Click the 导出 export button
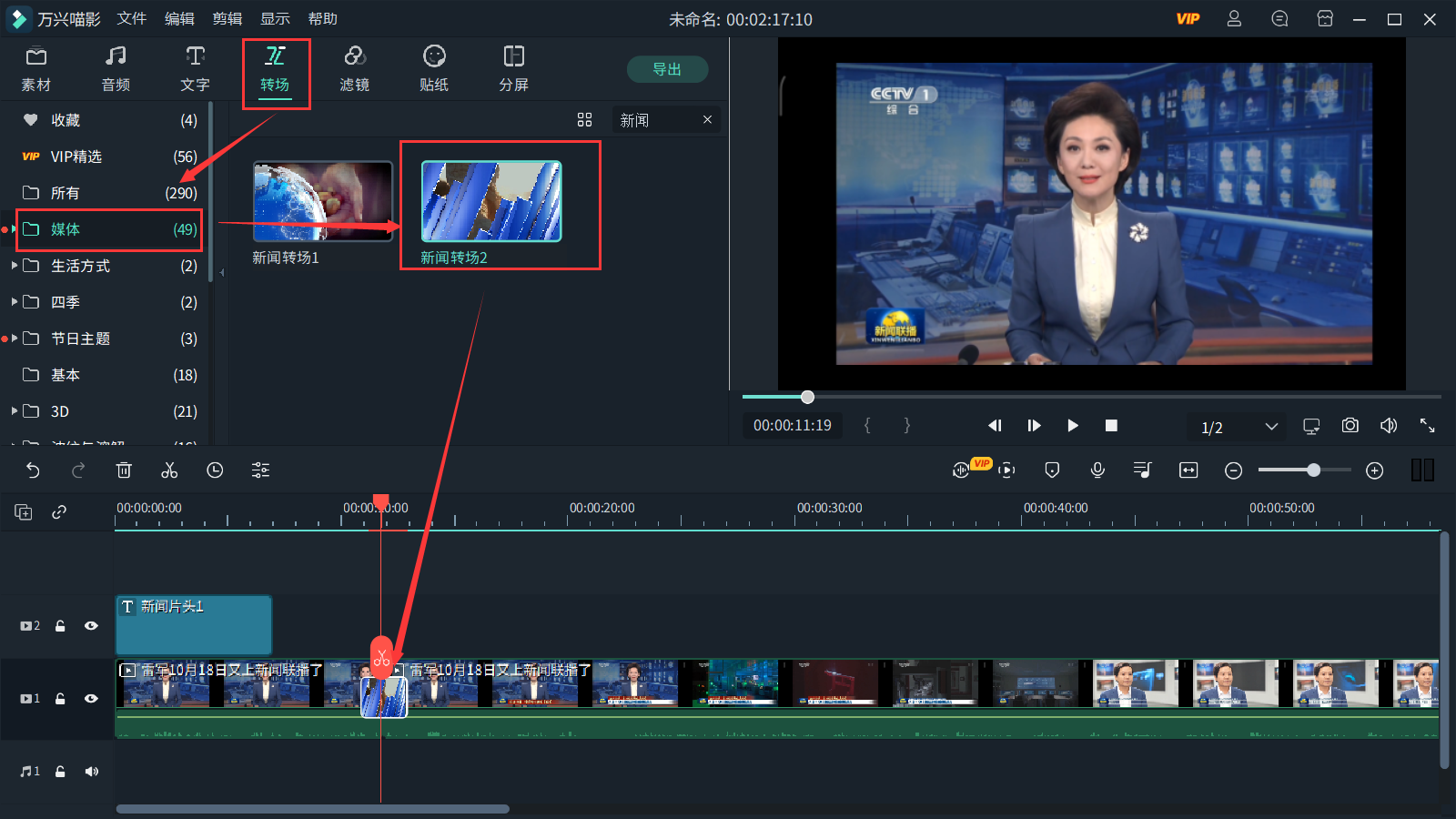This screenshot has height=819, width=1456. click(667, 69)
